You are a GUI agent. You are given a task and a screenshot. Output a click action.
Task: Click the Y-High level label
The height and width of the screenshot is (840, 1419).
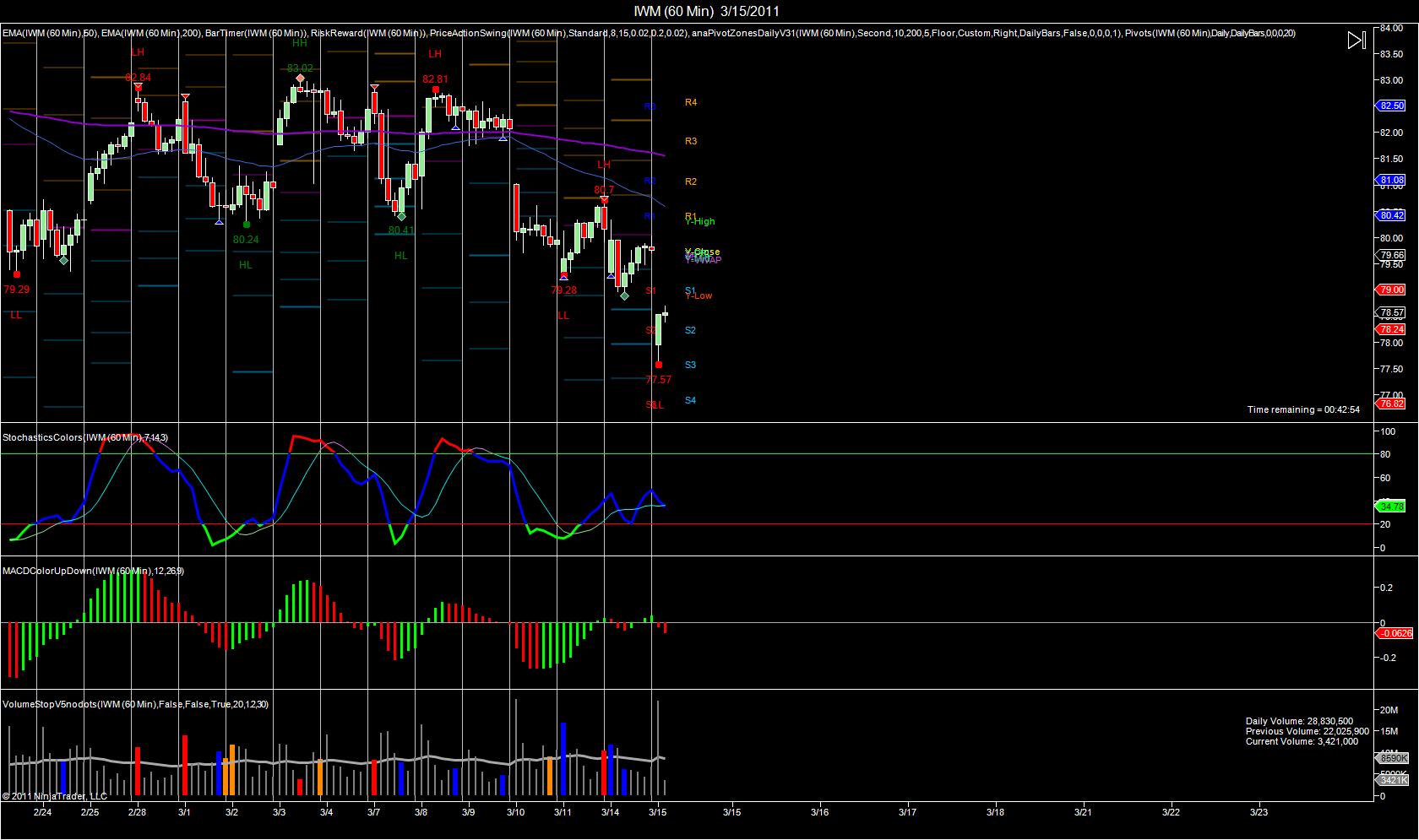pyautogui.click(x=699, y=221)
